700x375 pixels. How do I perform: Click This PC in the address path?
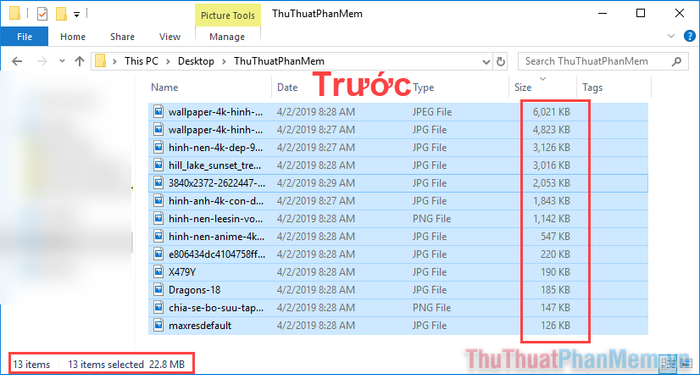[x=141, y=61]
